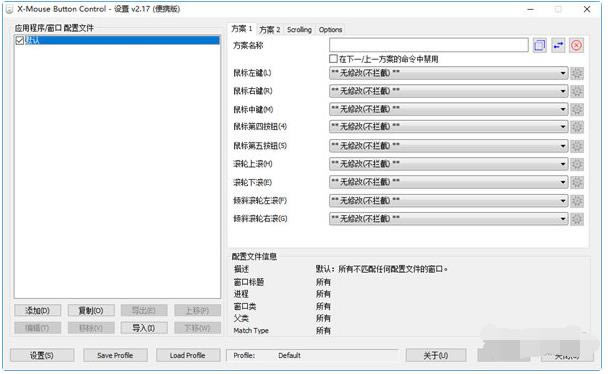The height and width of the screenshot is (374, 608).
Task: Switch to the 方案 1 tab
Action: click(x=242, y=29)
